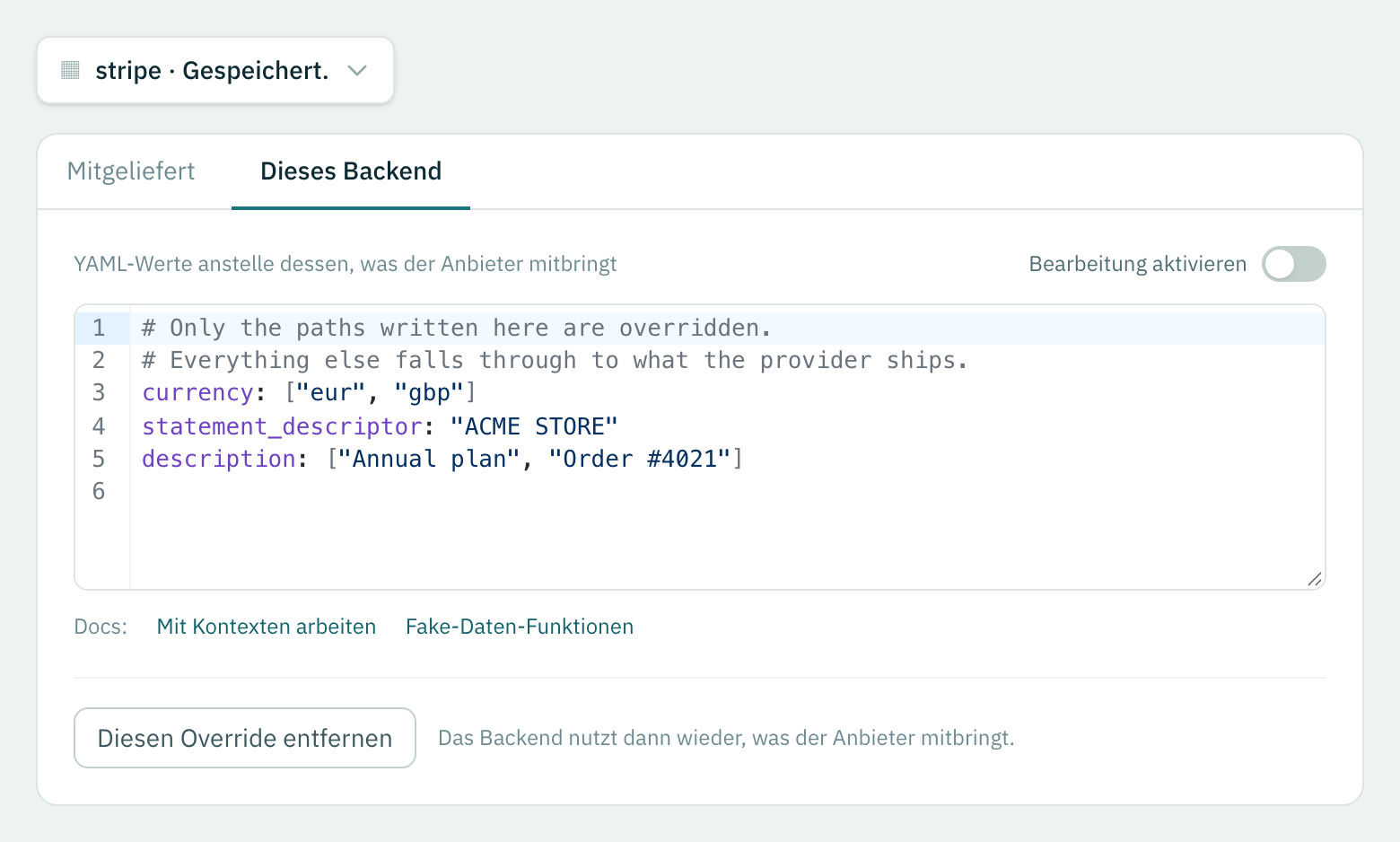
Task: Select the Dieses Backend tab
Action: [x=351, y=171]
